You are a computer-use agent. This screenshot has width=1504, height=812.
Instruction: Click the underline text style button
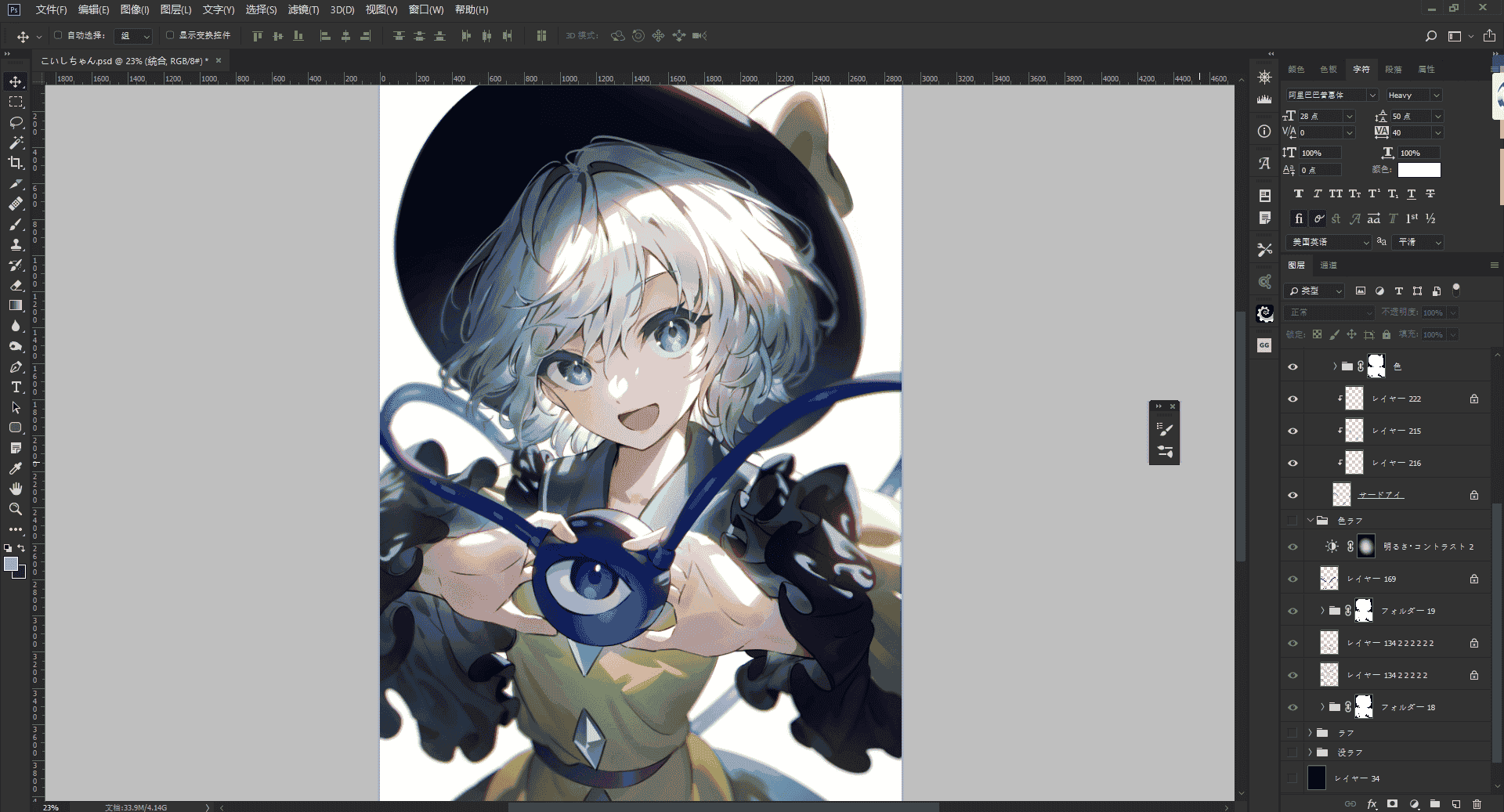coord(1412,193)
